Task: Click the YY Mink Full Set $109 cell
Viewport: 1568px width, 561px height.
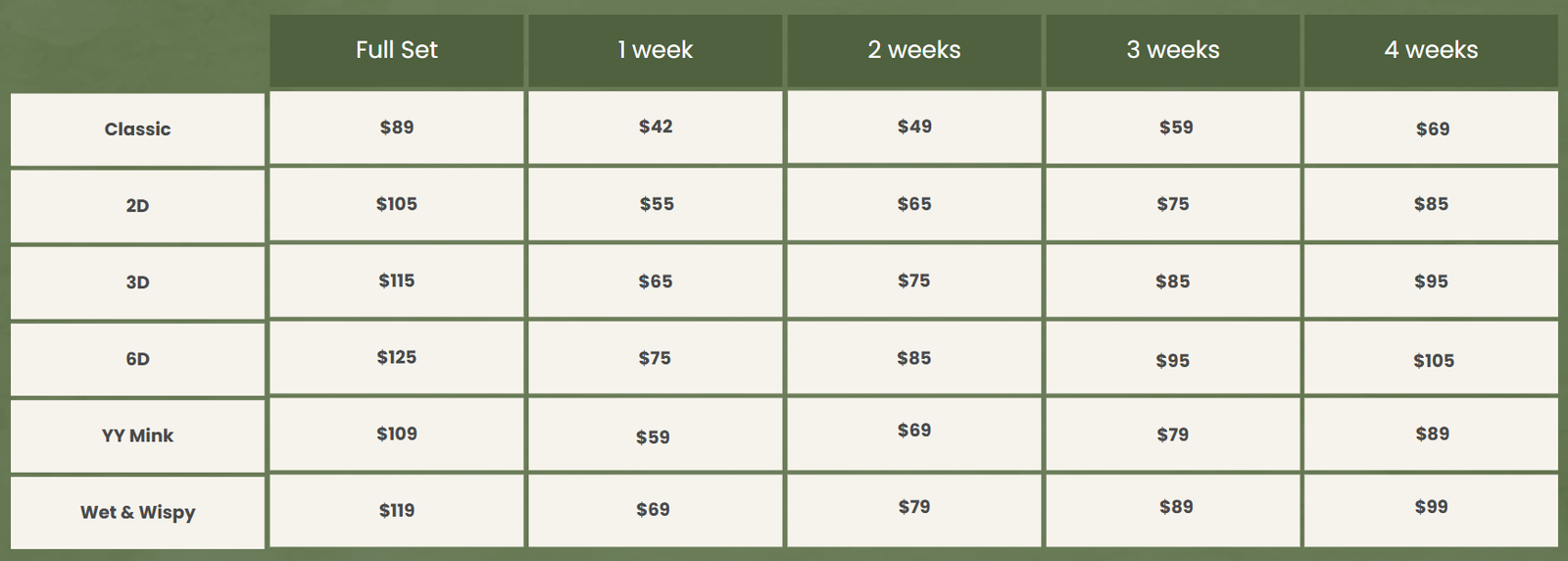Action: click(x=397, y=433)
